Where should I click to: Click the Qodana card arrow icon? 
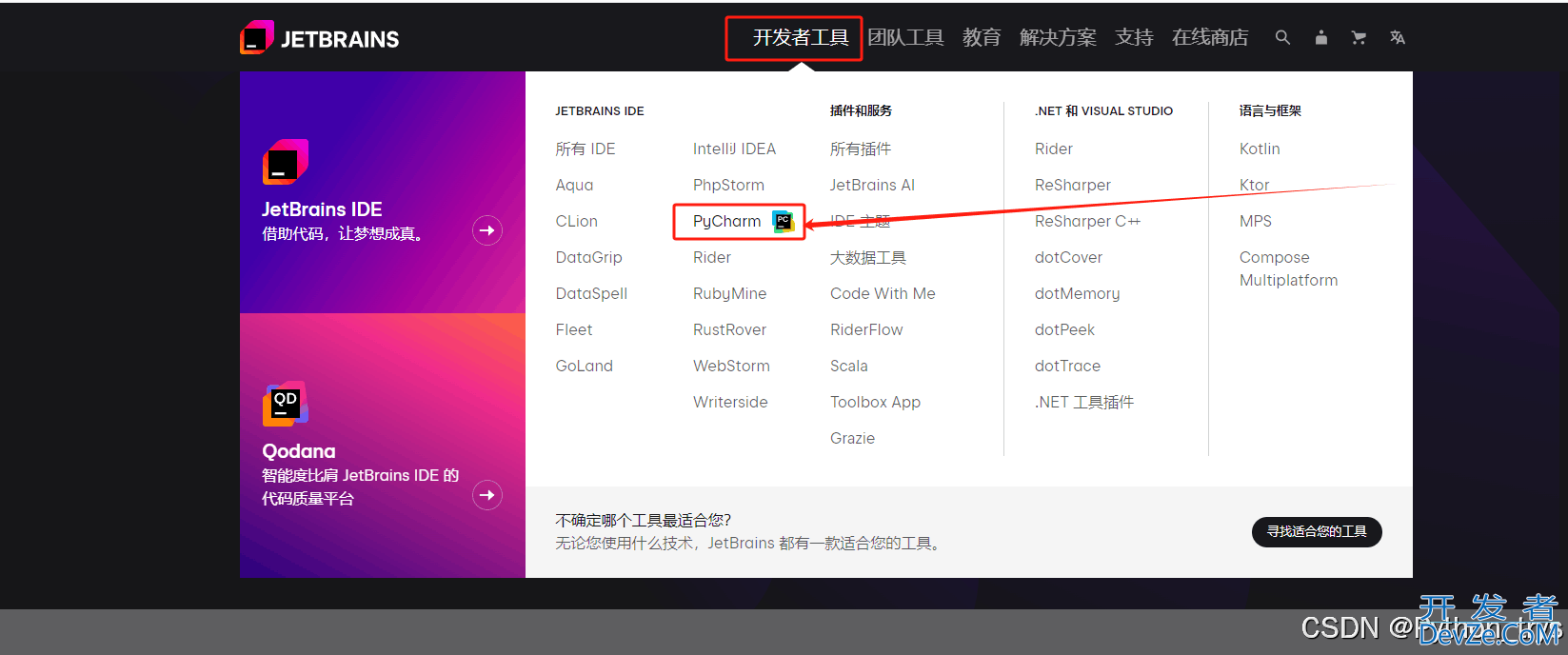[x=487, y=495]
